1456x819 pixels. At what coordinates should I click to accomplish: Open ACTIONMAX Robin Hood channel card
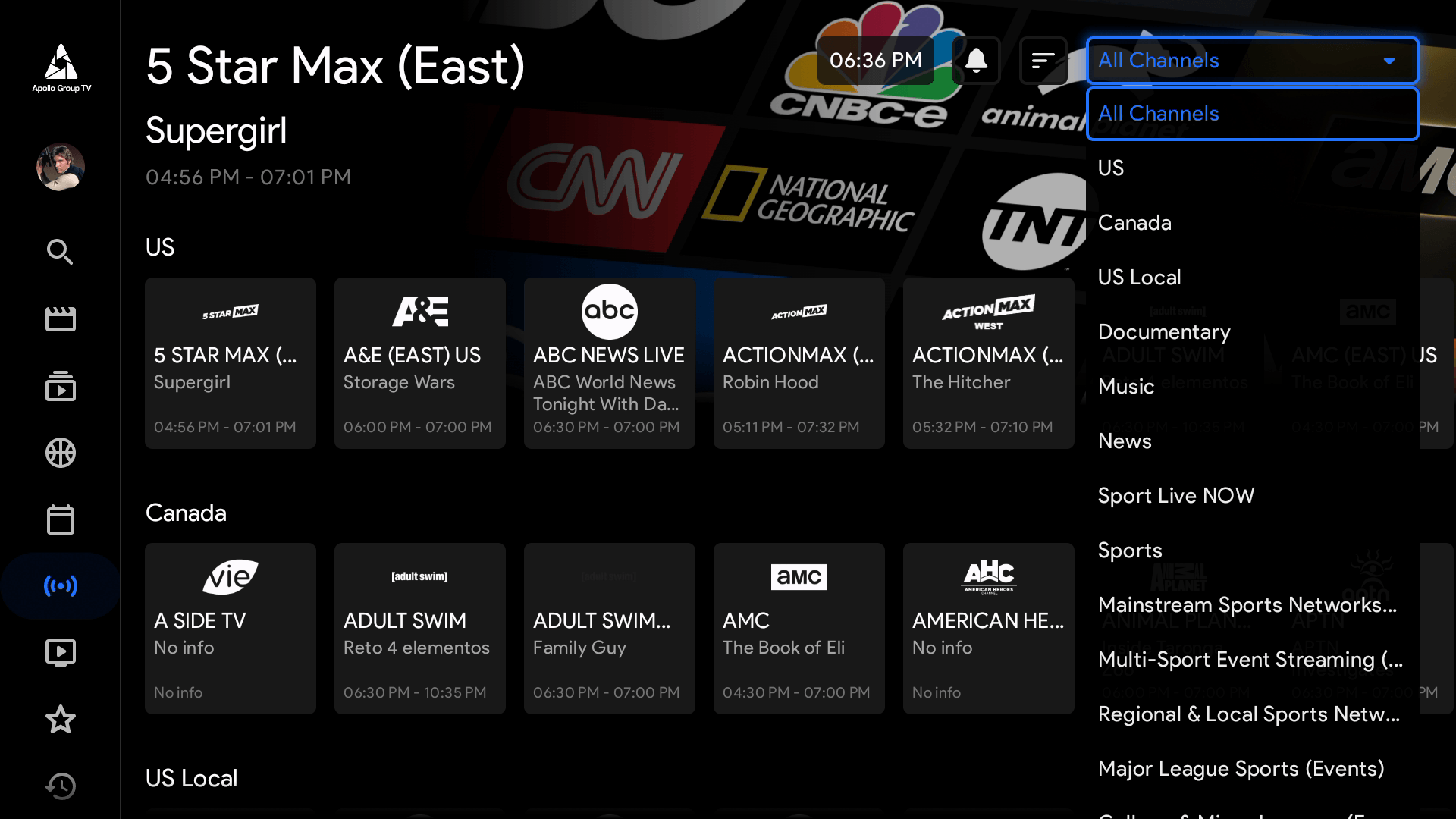pos(799,363)
